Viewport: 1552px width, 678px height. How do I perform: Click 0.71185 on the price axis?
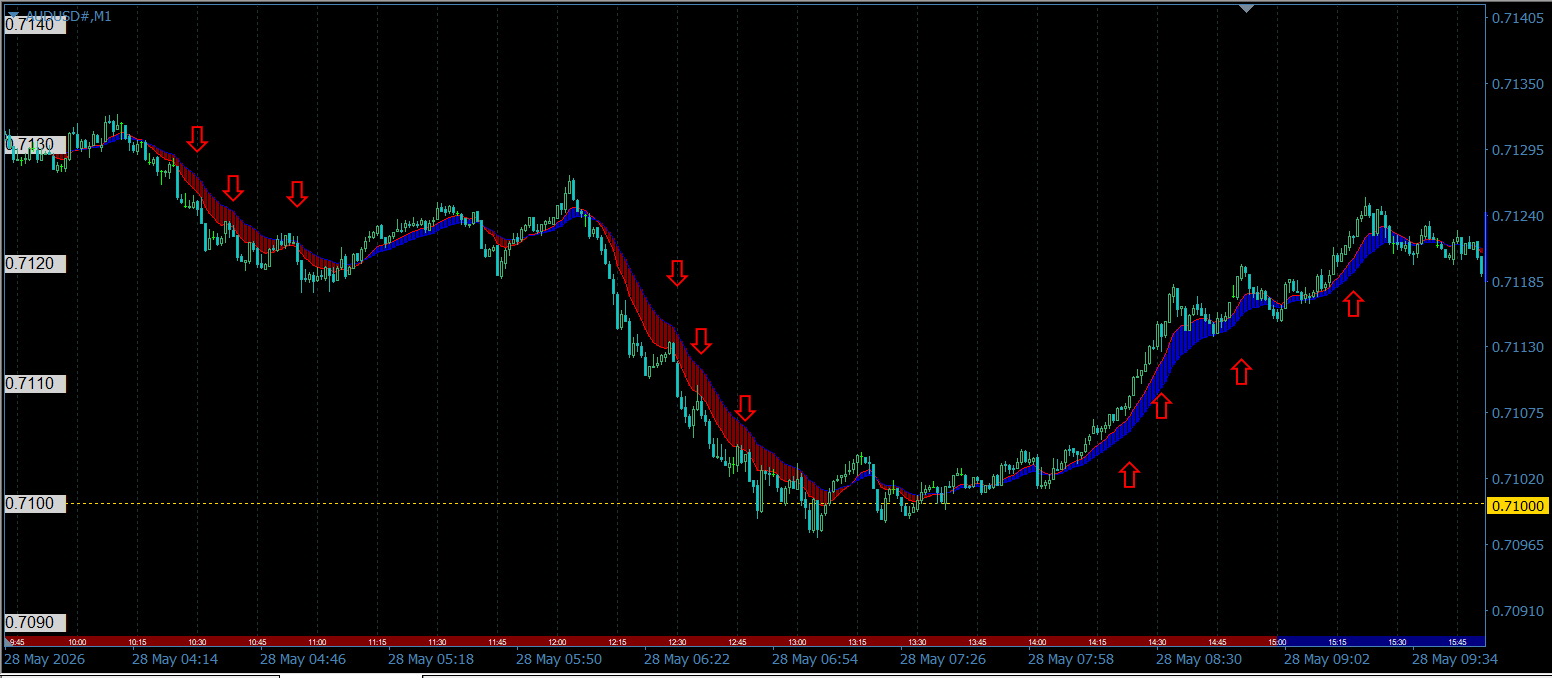coord(1519,282)
